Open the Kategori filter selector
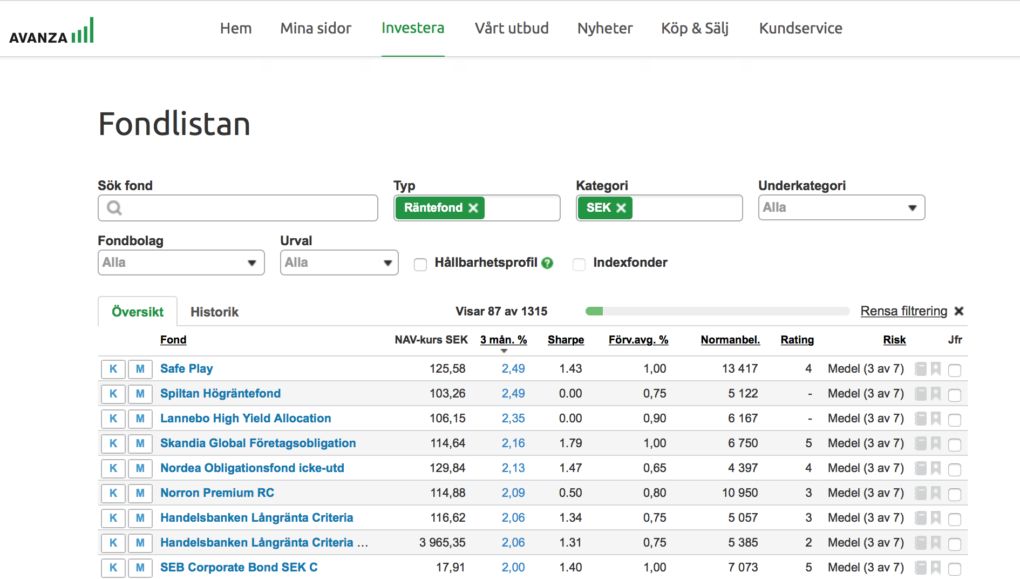Screen dimensions: 1020x579 coord(659,208)
